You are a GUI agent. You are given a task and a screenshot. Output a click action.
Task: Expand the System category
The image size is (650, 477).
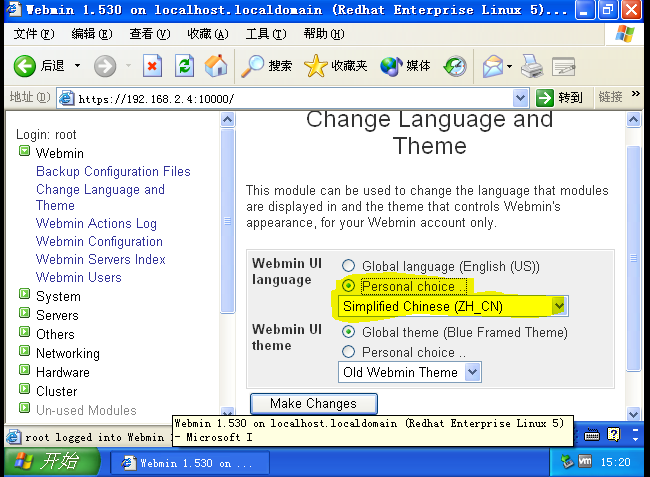click(24, 294)
